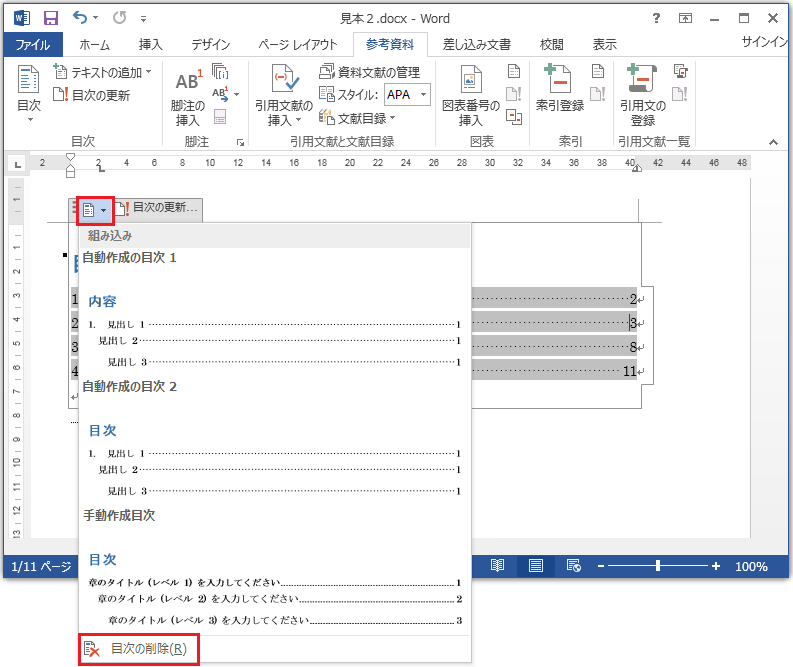Click 資料文献の管理 button
This screenshot has width=793, height=667.
coord(370,72)
